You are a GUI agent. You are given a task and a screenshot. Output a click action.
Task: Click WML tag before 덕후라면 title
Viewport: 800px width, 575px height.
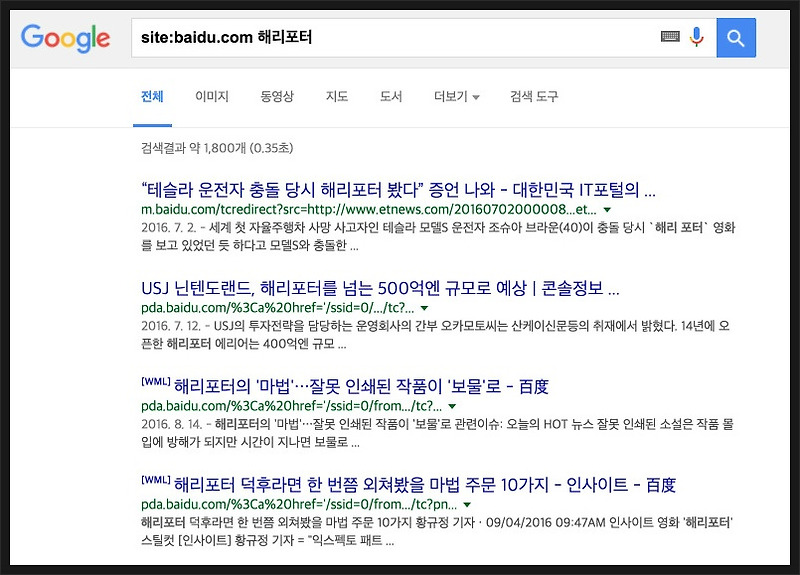click(x=156, y=480)
